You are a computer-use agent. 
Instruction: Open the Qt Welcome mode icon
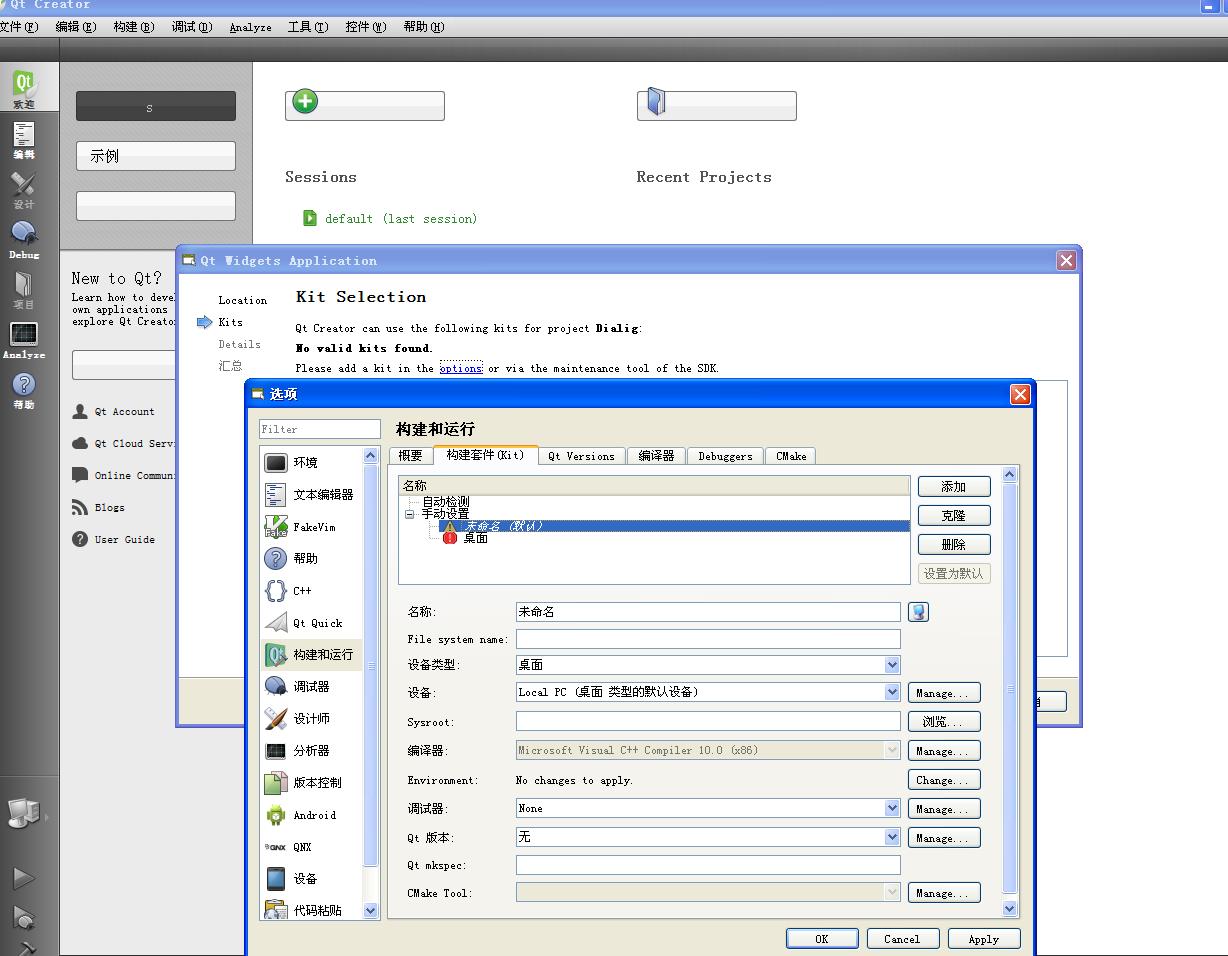click(x=23, y=87)
